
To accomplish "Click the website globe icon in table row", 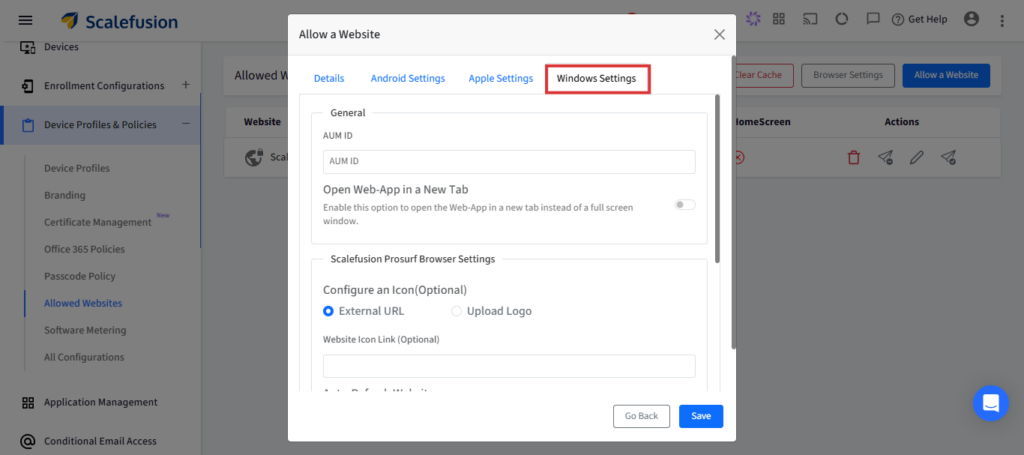I will (x=254, y=157).
